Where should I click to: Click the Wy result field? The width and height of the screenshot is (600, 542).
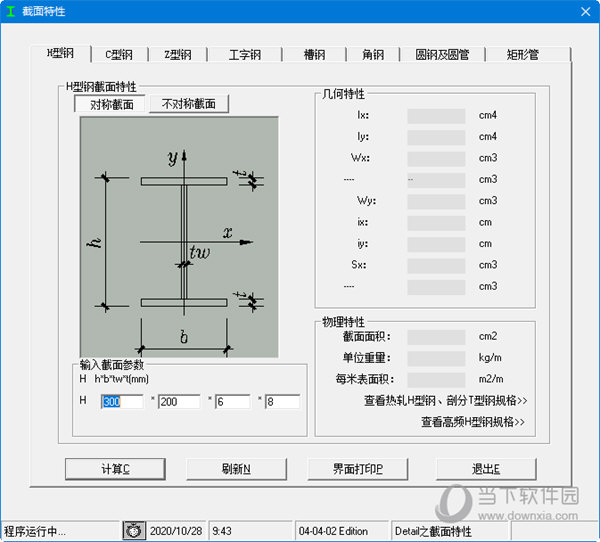(436, 201)
